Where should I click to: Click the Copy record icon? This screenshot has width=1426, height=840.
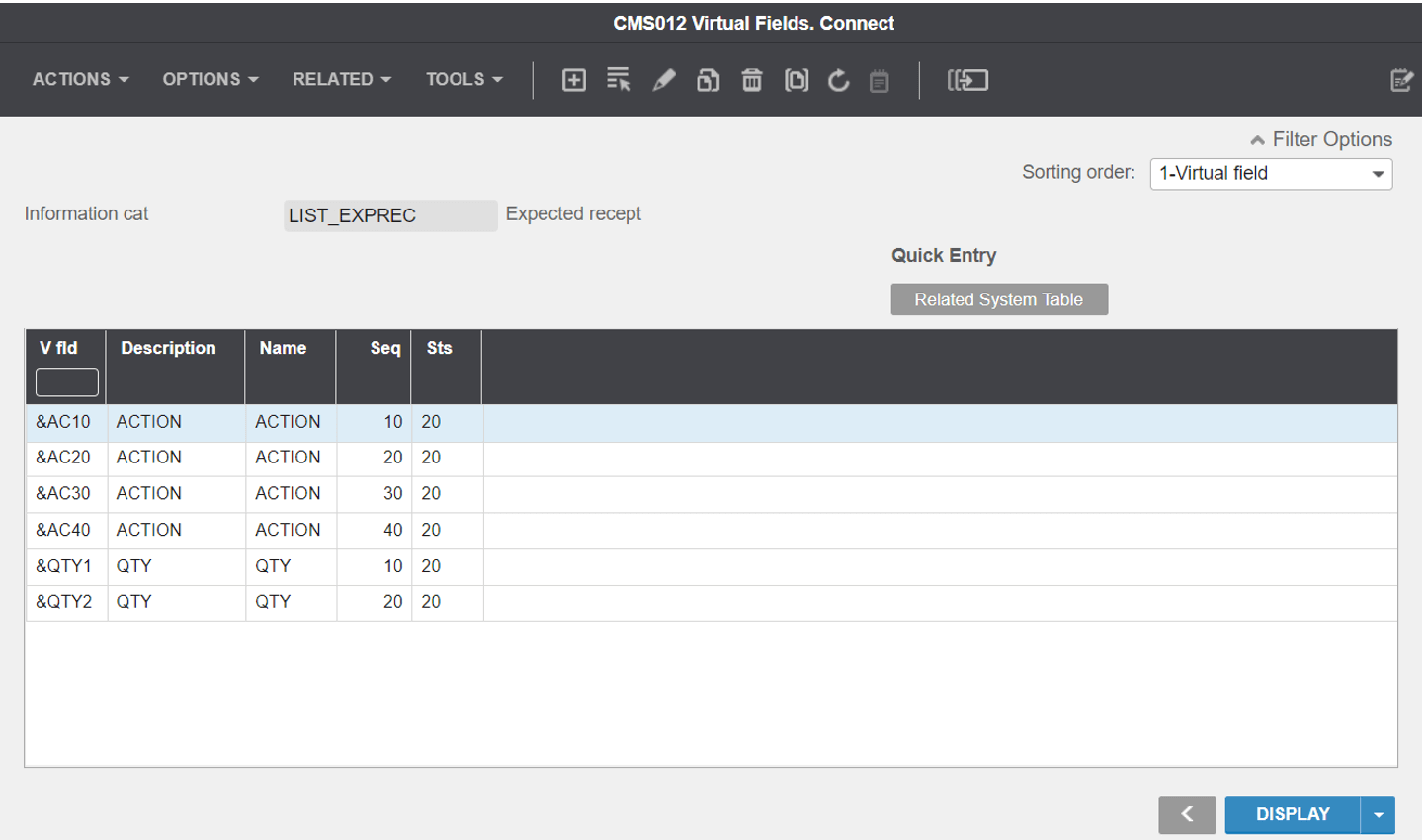click(797, 80)
